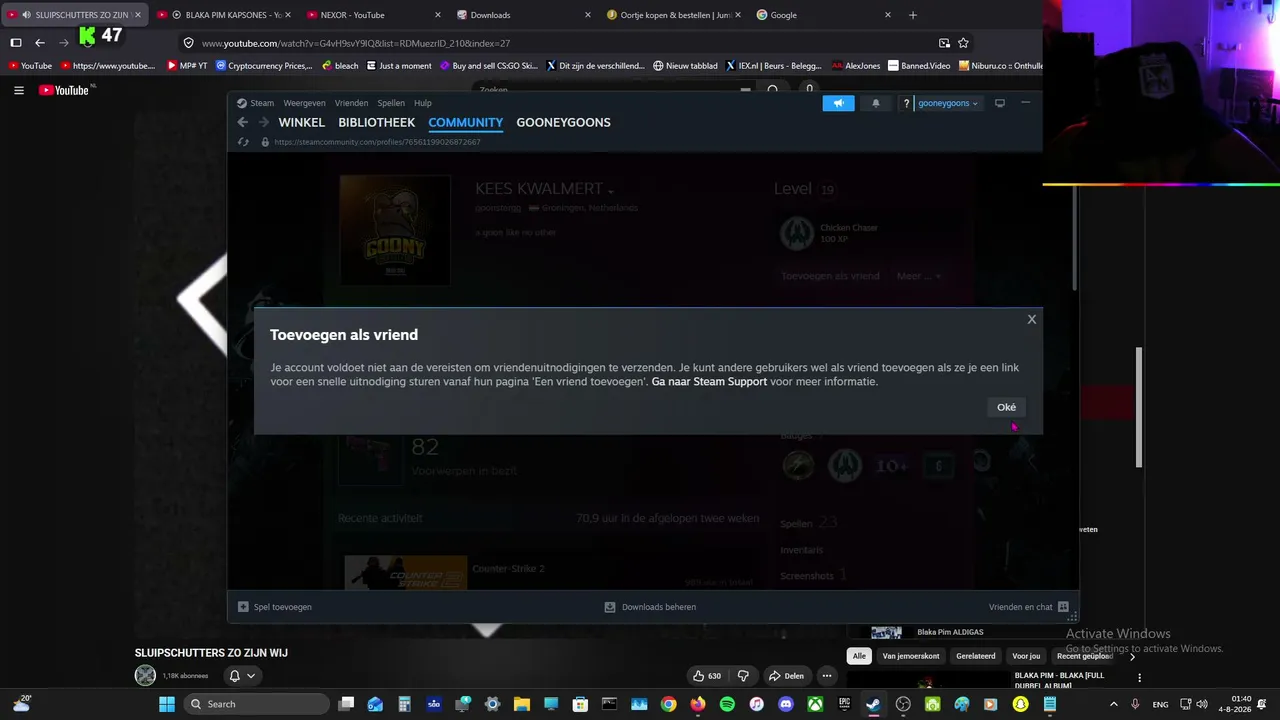This screenshot has width=1280, height=720.
Task: Click the Steam help question mark
Action: 906,103
